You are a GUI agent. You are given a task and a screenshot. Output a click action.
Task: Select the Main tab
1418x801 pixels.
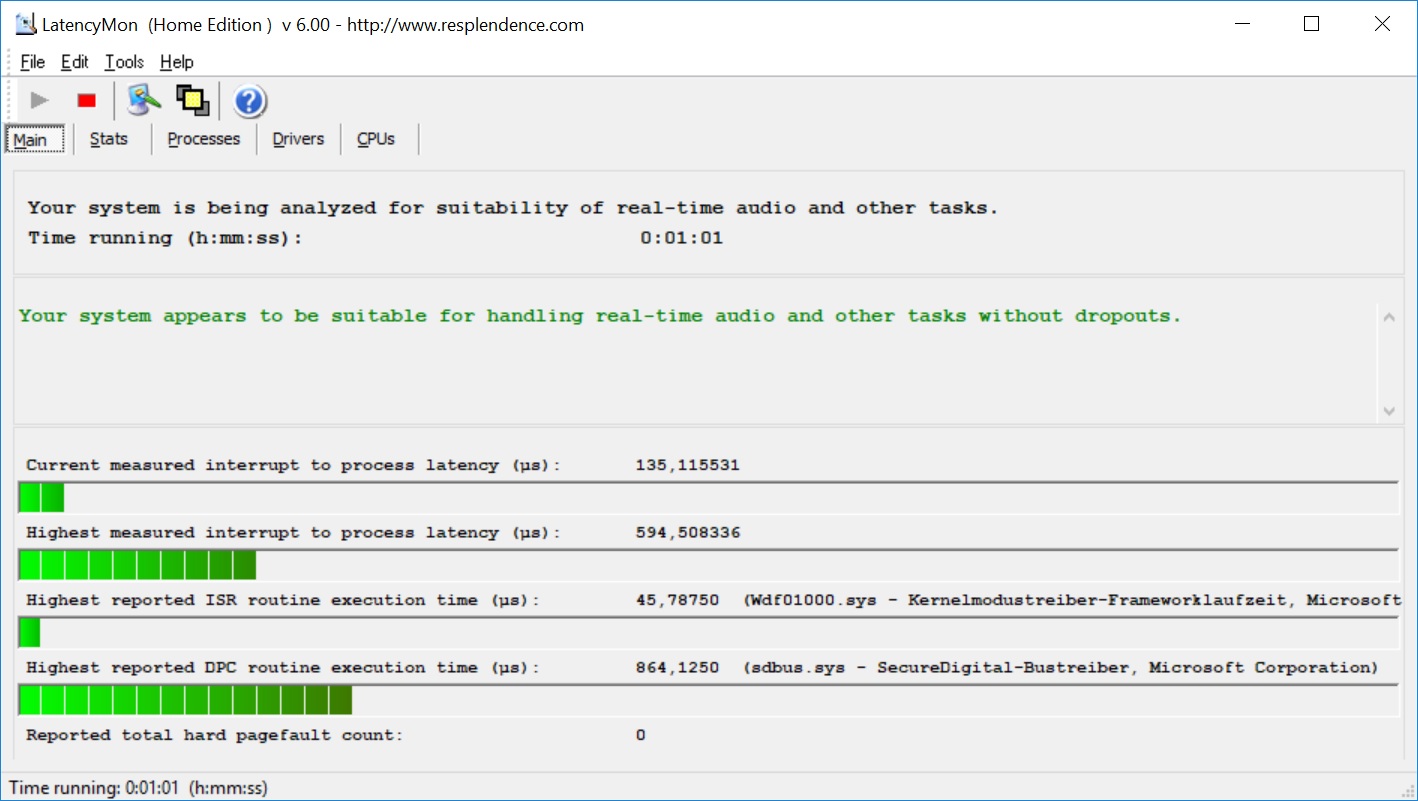coord(34,139)
